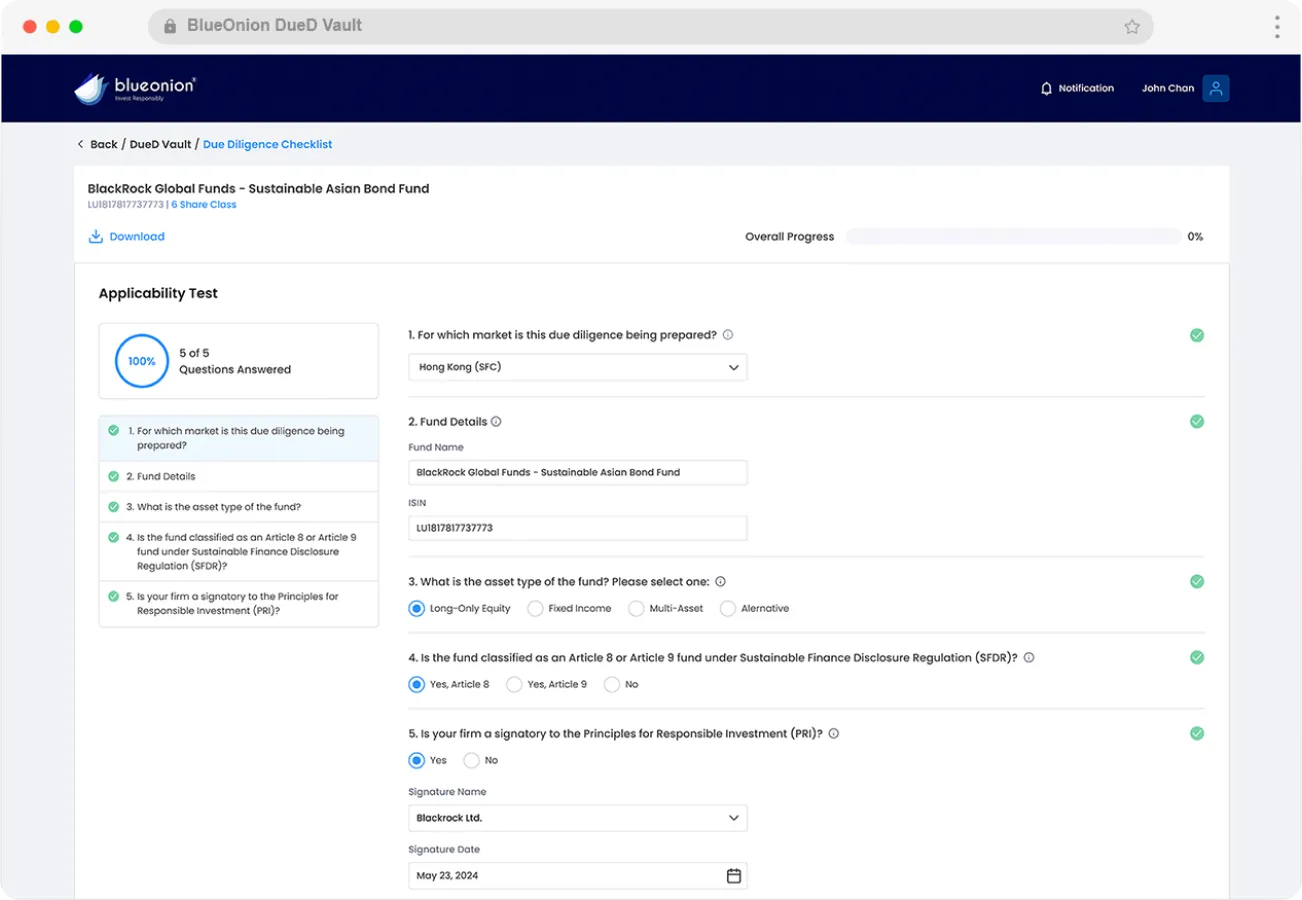Click the Applicability Test heading
This screenshot has height=900, width=1302.
158,293
